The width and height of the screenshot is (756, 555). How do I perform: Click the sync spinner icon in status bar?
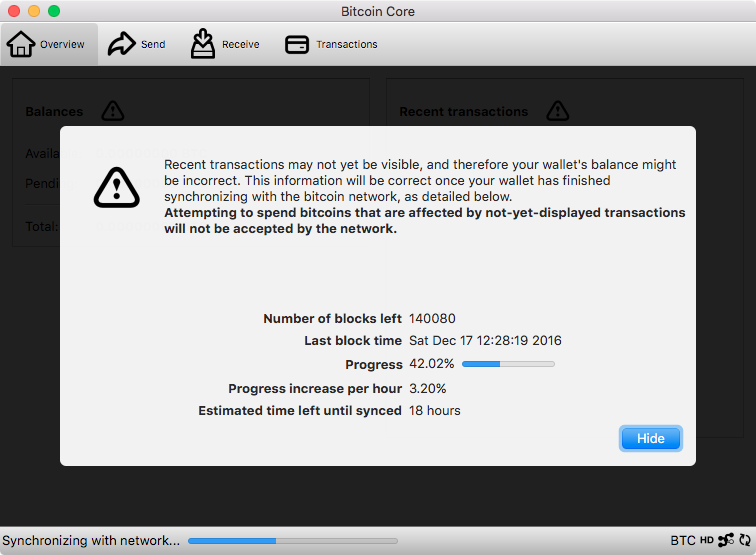[x=745, y=540]
